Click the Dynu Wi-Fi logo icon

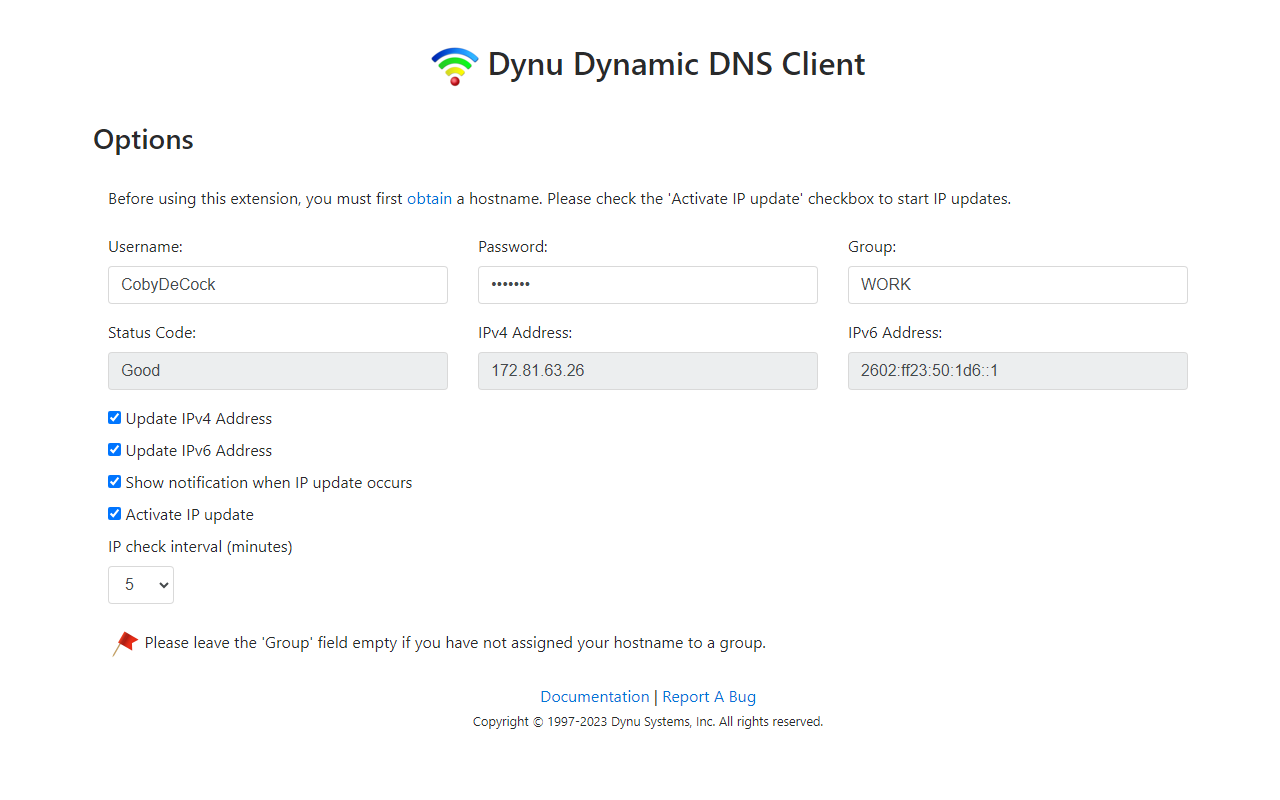pyautogui.click(x=455, y=64)
